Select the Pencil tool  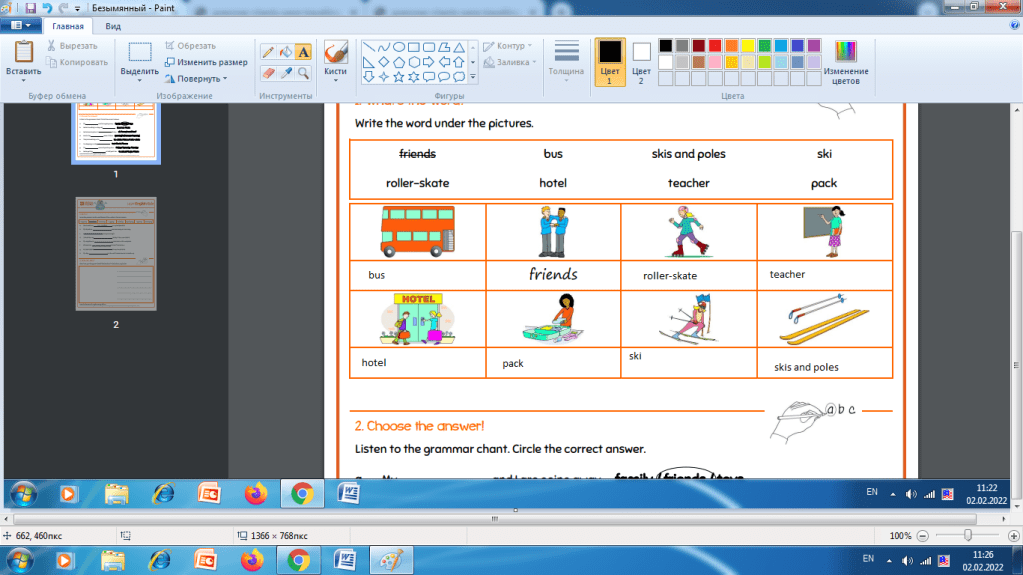(268, 51)
